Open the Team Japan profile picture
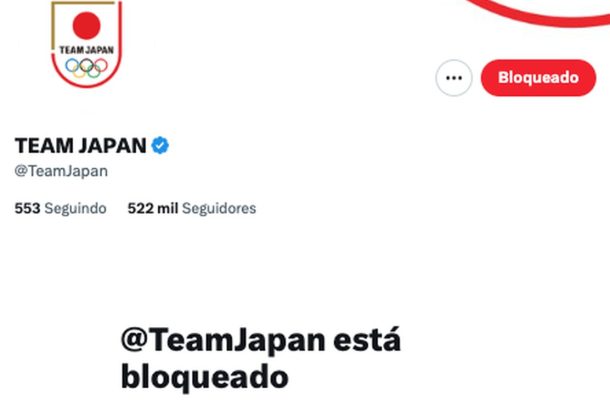The image size is (610, 400). click(86, 44)
